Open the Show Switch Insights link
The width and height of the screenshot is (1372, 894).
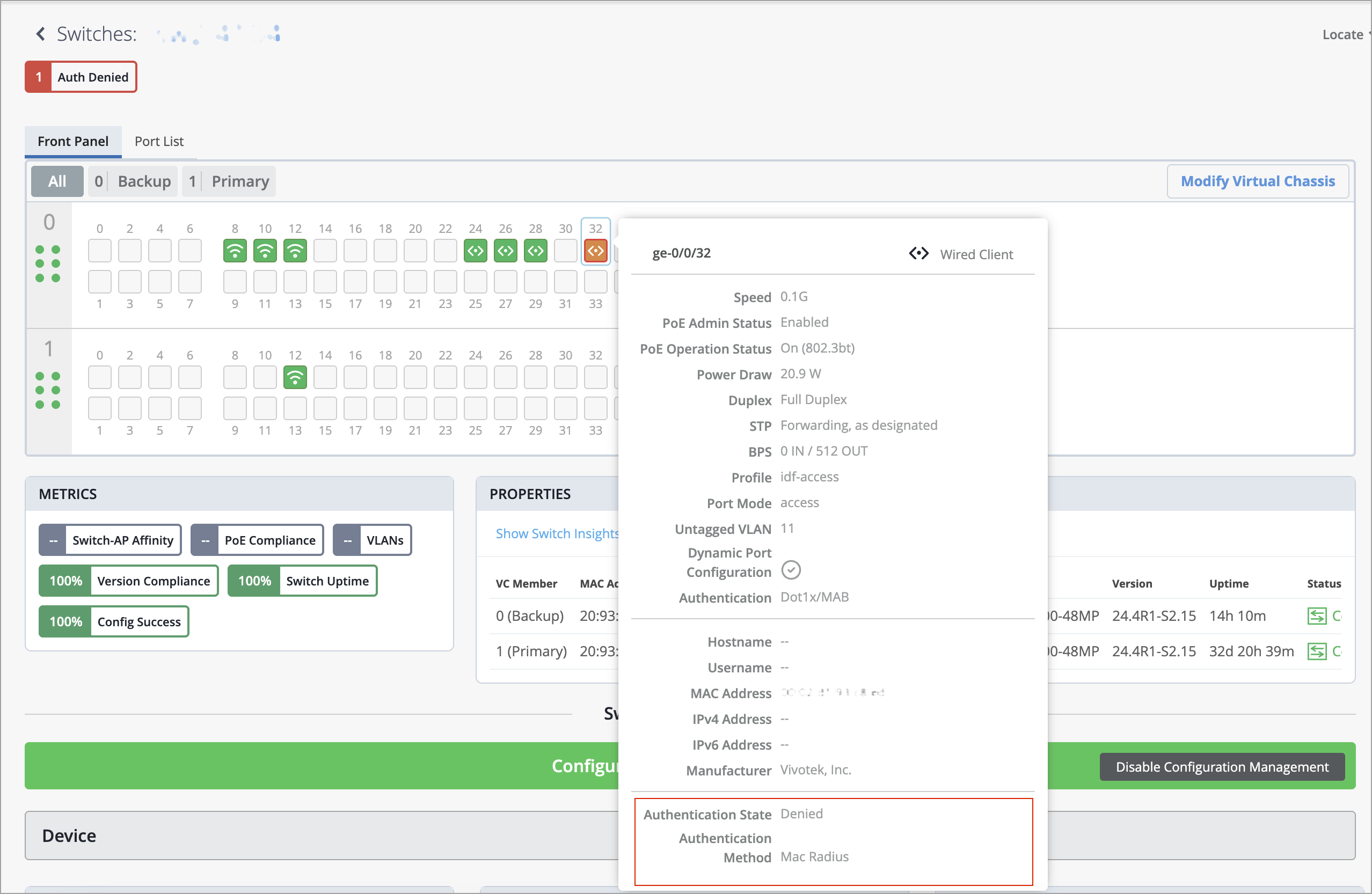(x=556, y=533)
